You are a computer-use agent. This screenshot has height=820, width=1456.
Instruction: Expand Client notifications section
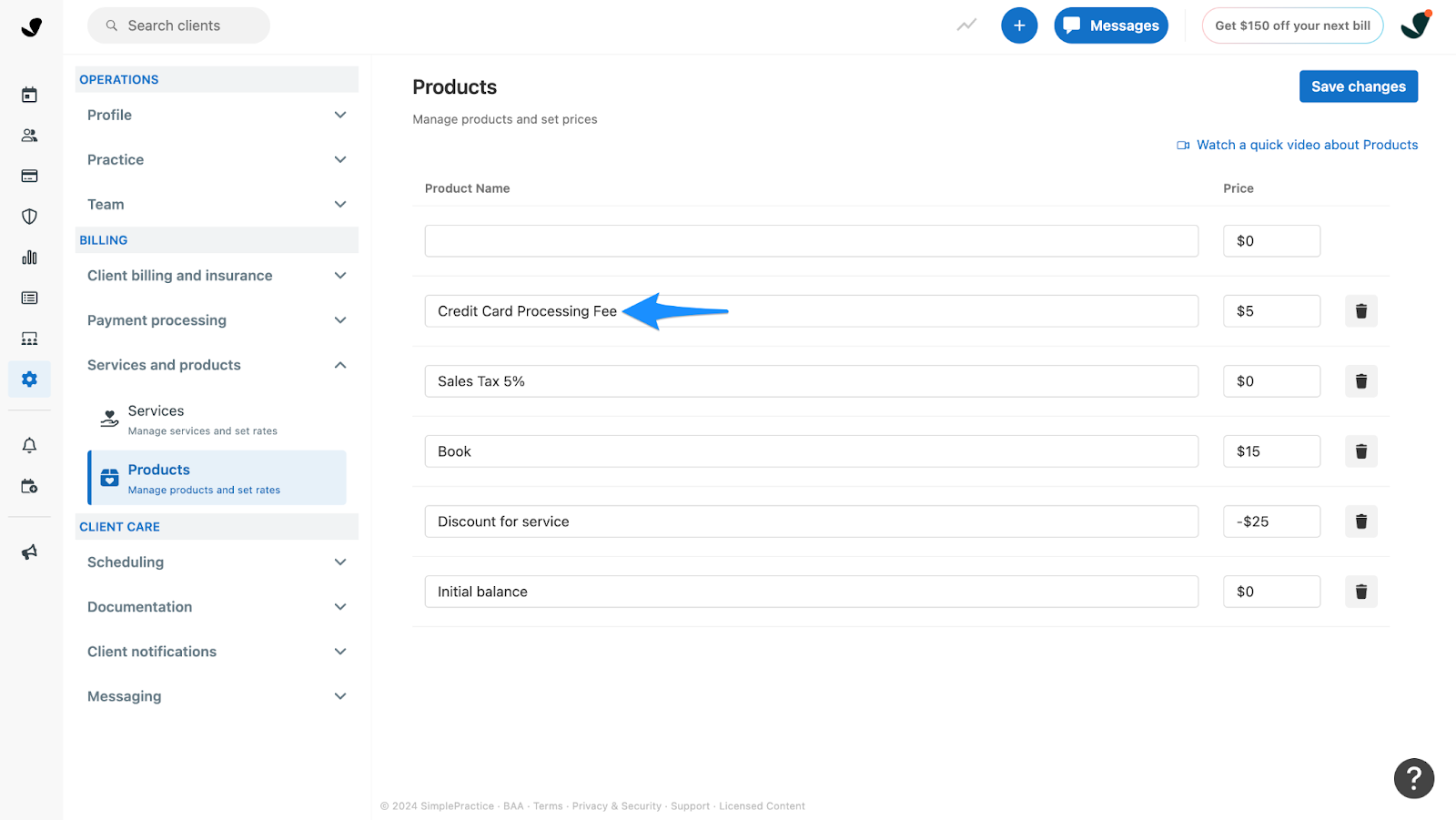tap(217, 652)
